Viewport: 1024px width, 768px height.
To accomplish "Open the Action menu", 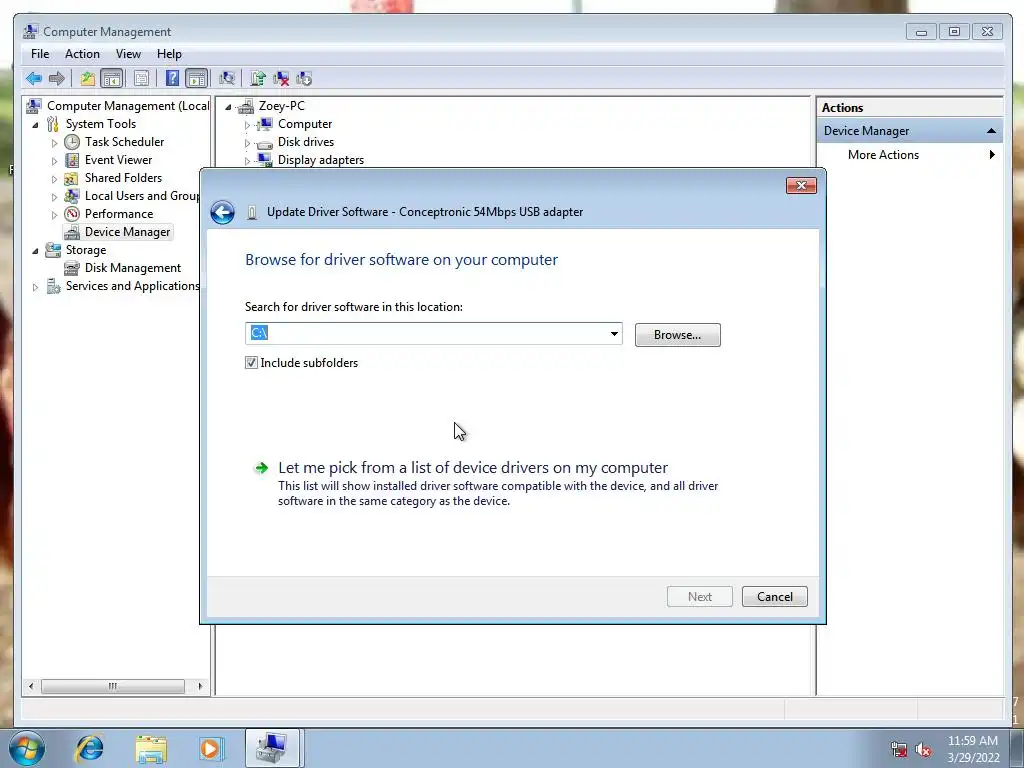I will pos(82,54).
